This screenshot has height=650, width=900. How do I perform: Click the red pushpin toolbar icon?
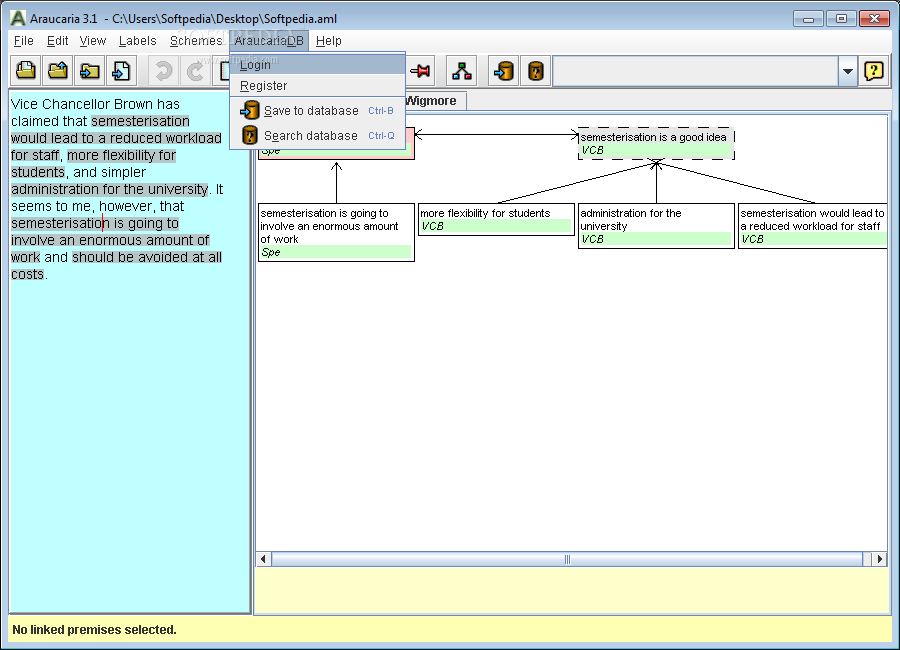click(x=421, y=71)
